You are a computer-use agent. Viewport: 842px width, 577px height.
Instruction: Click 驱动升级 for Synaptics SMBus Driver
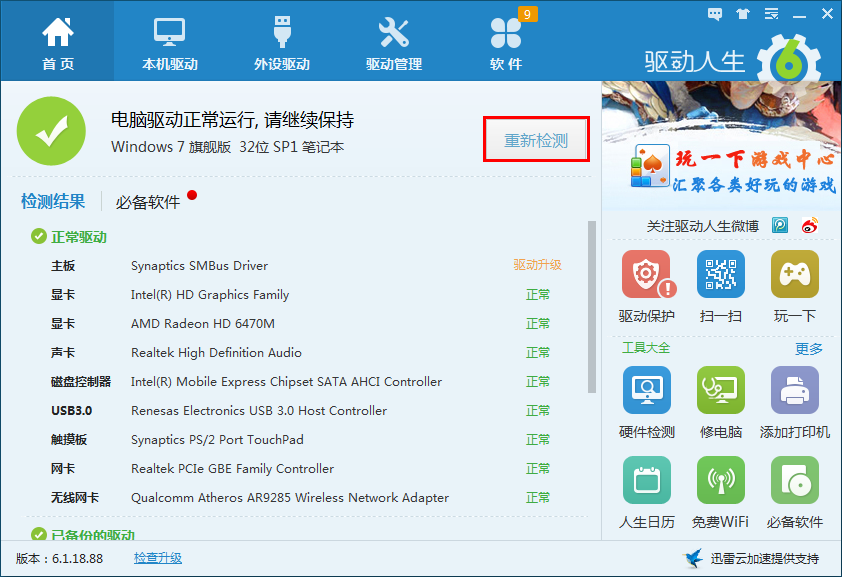537,266
